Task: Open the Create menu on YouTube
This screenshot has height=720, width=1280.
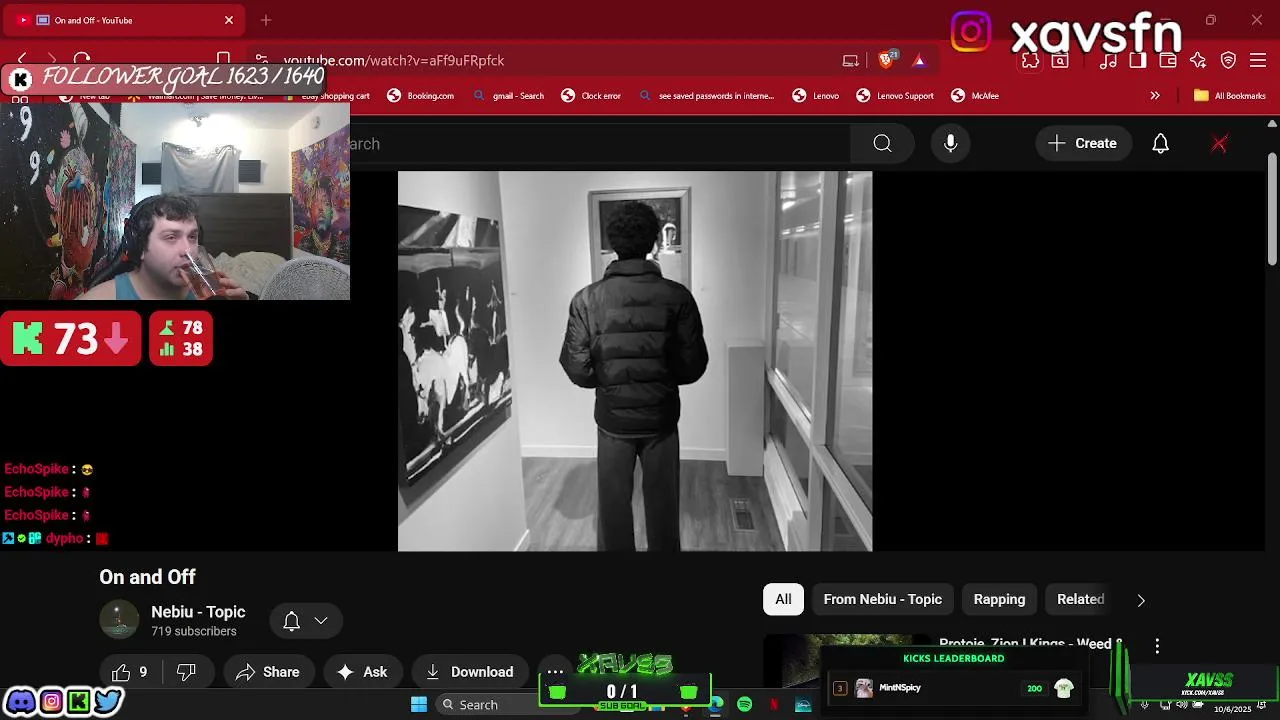Action: tap(1082, 144)
